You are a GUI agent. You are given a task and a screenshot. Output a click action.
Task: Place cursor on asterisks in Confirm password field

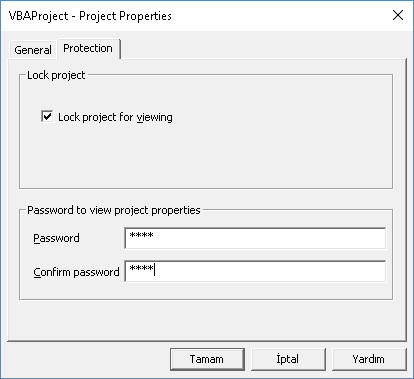[x=141, y=268]
